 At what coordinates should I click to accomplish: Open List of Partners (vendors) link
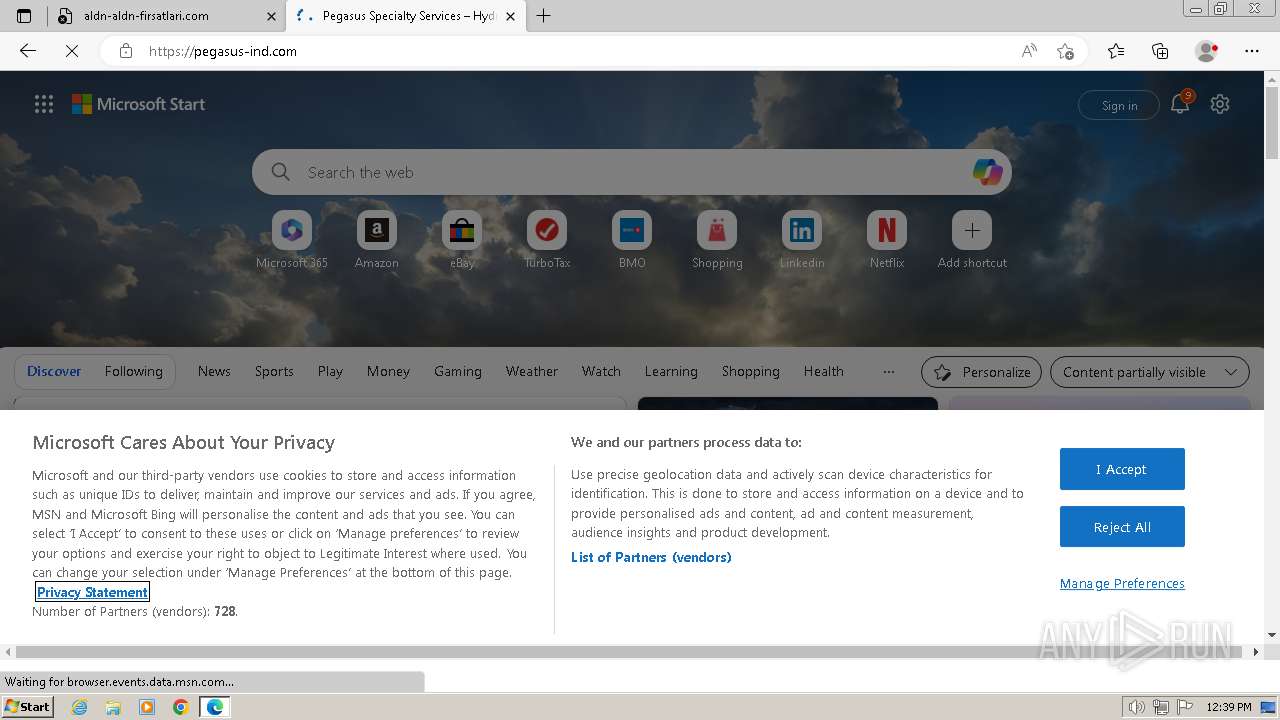(x=651, y=557)
